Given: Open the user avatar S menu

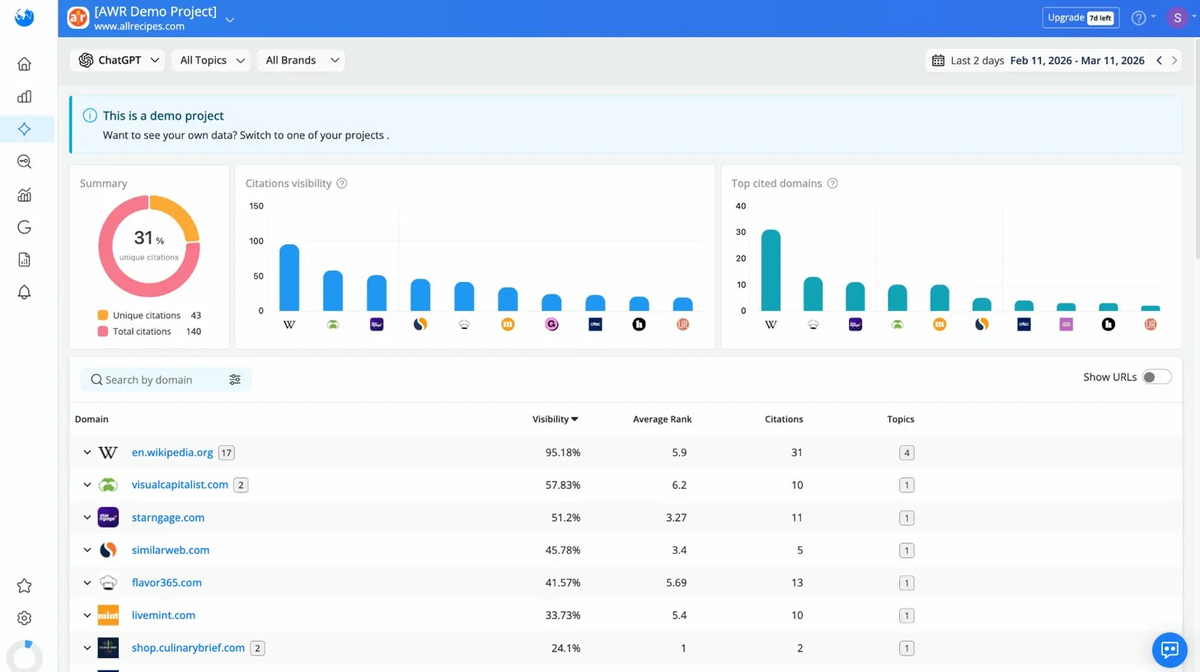Looking at the screenshot, I should click(1177, 18).
